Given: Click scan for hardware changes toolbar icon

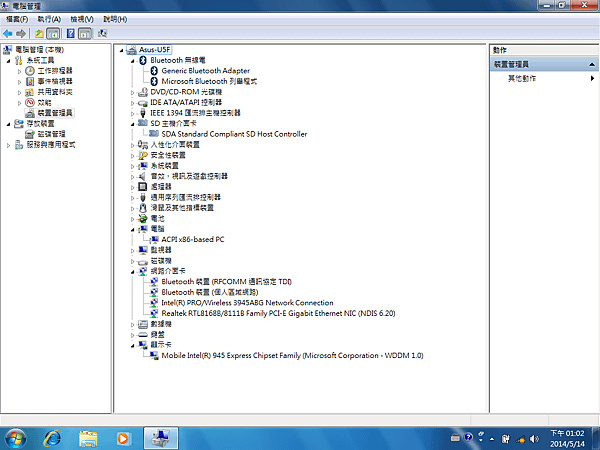Looking at the screenshot, I should (102, 34).
